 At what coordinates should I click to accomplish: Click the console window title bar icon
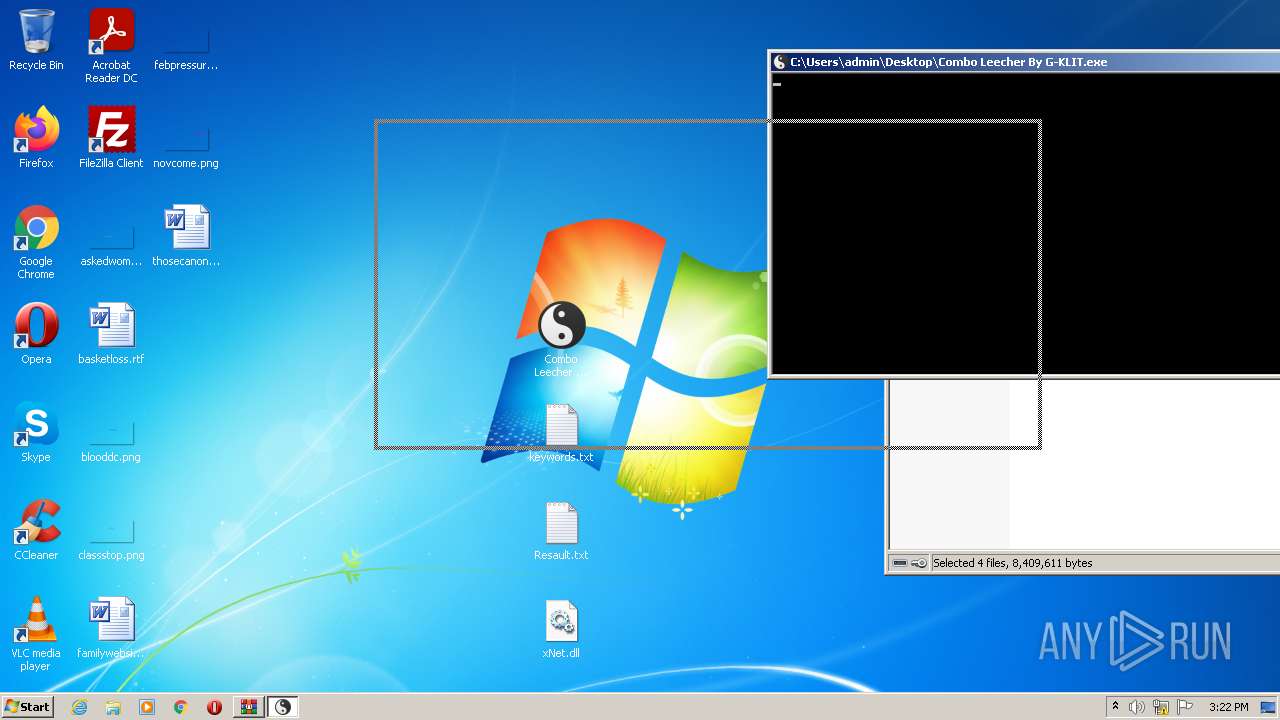pyautogui.click(x=780, y=62)
